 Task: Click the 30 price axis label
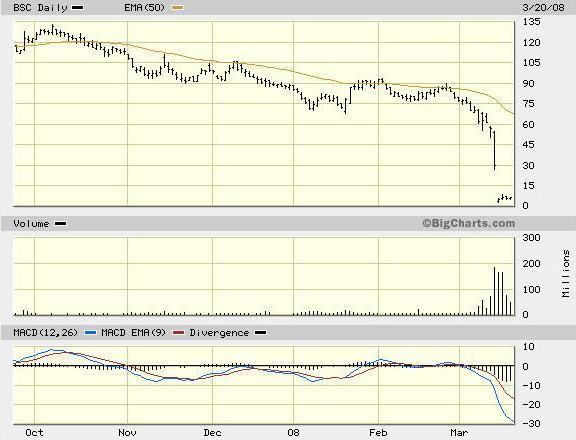point(529,166)
